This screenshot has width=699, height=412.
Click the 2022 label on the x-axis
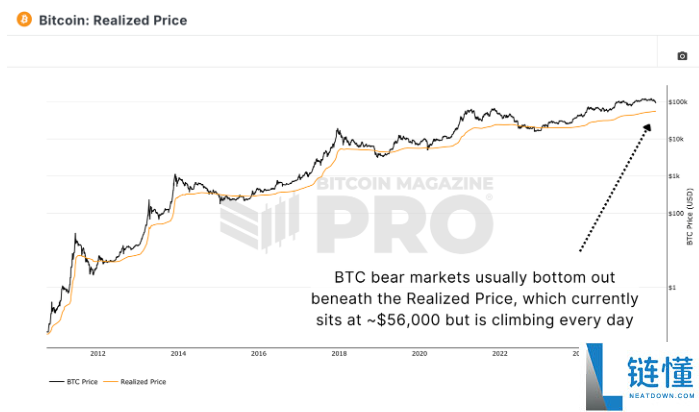[500, 354]
